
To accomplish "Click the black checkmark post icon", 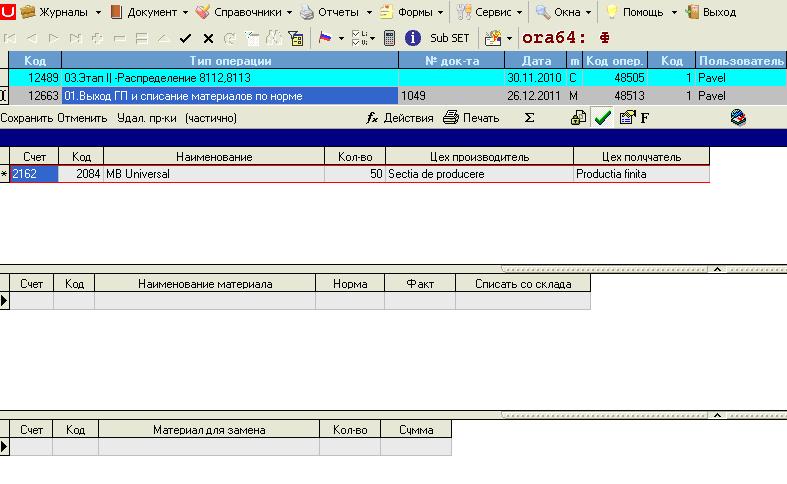I will pos(185,38).
